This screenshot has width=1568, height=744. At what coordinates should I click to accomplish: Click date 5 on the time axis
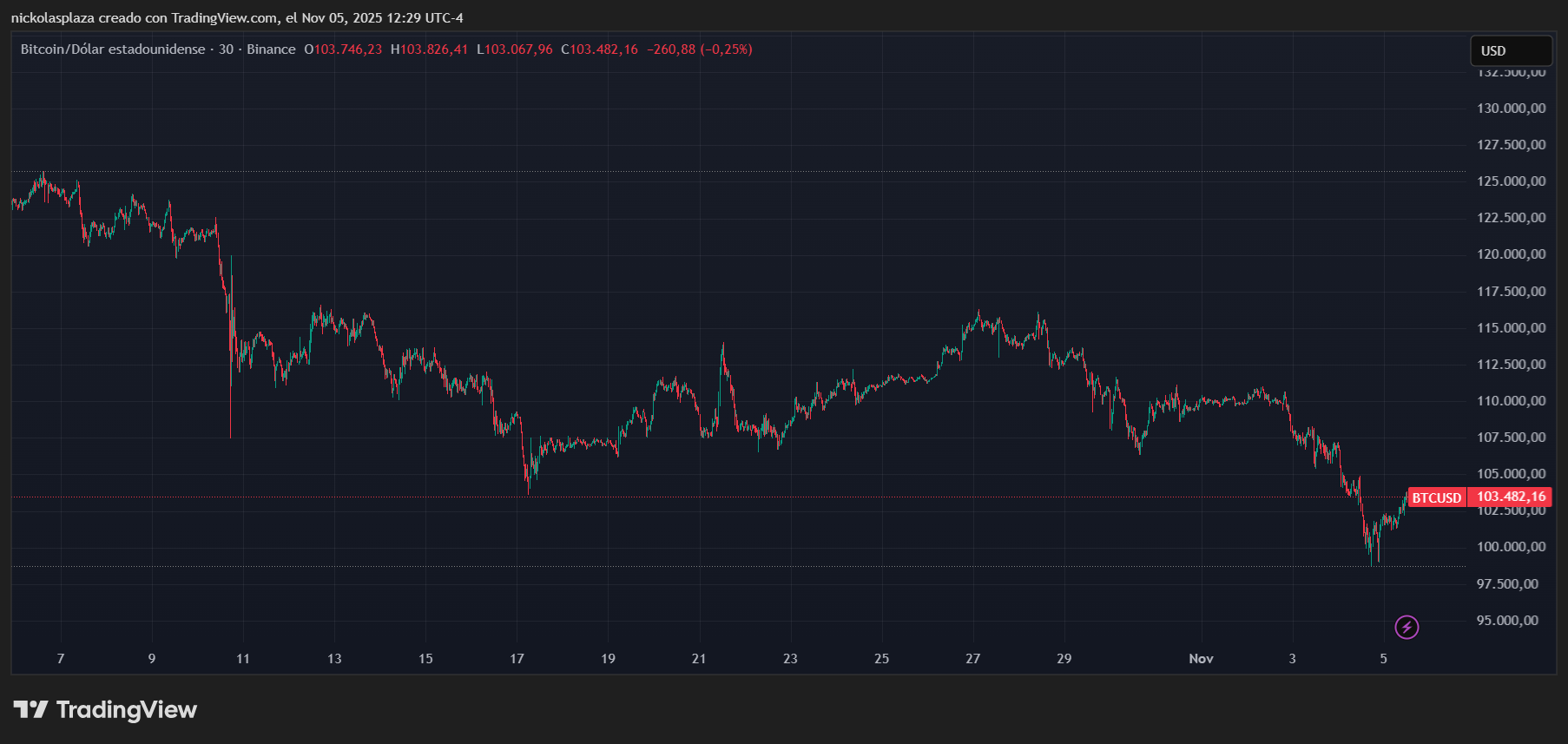(1383, 659)
